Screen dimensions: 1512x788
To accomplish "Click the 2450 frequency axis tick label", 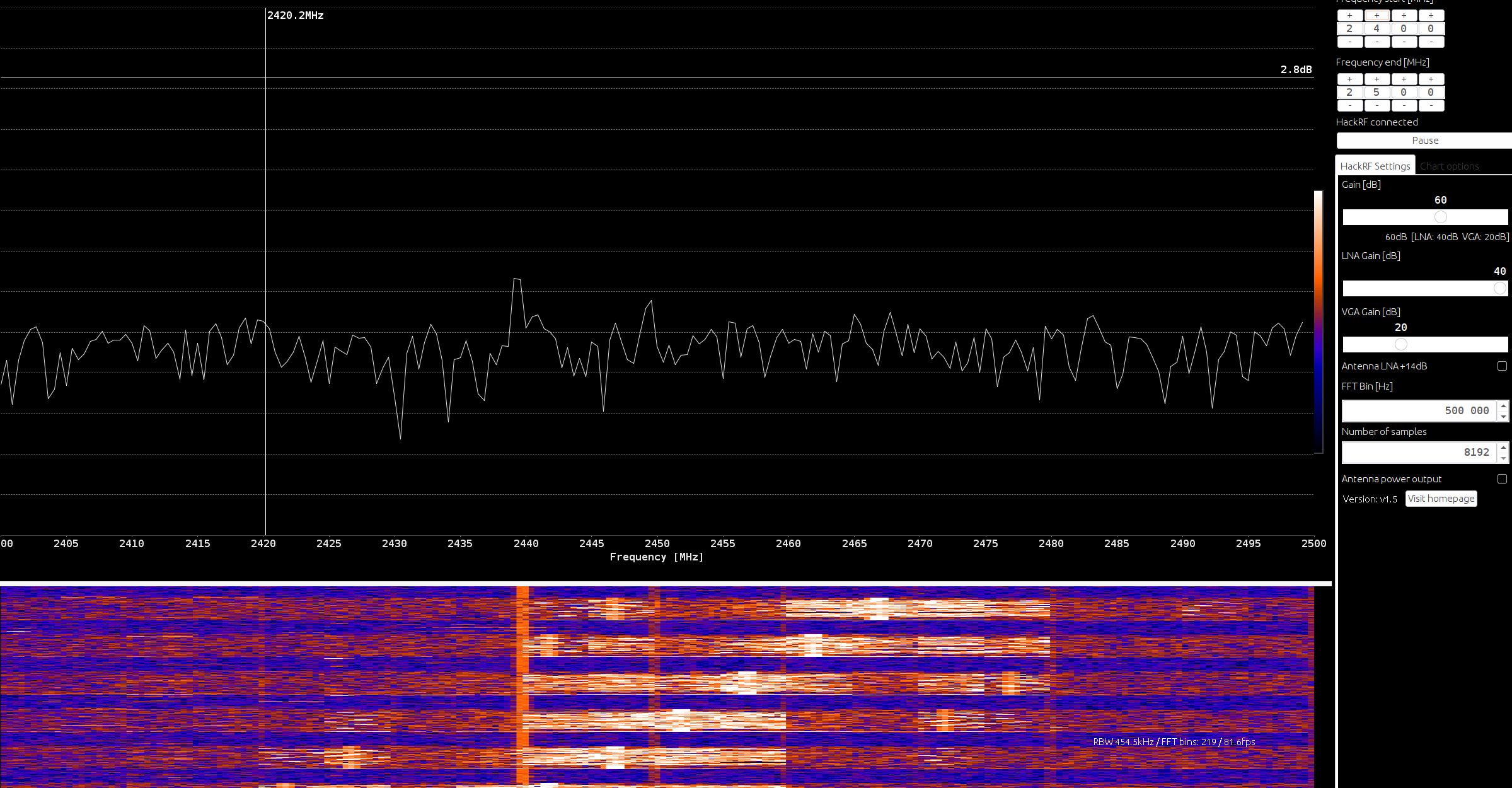I will pyautogui.click(x=657, y=543).
